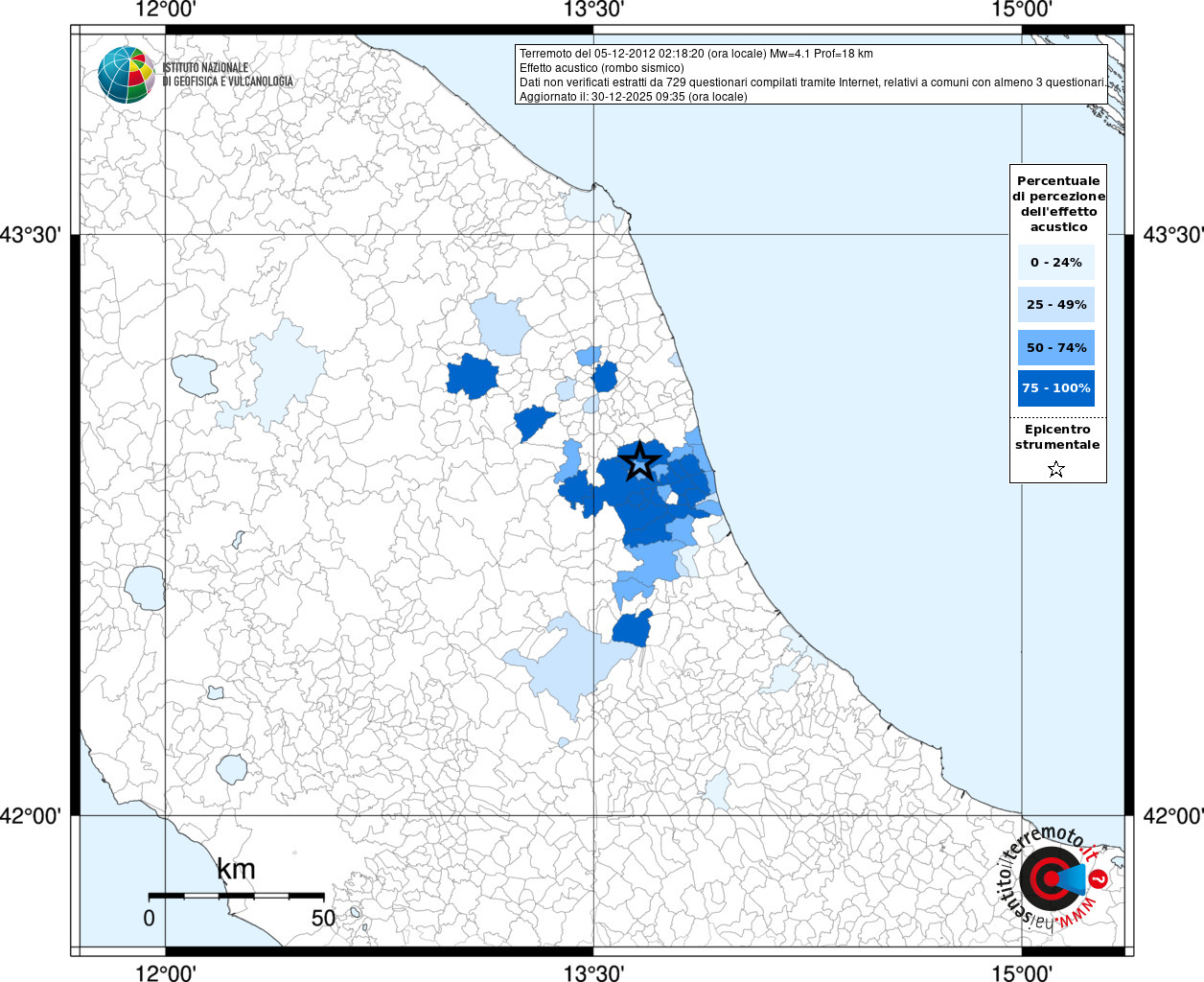Click the 'Dati non verificati' questionnaire line
Image resolution: width=1204 pixels, height=982 pixels.
[812, 82]
